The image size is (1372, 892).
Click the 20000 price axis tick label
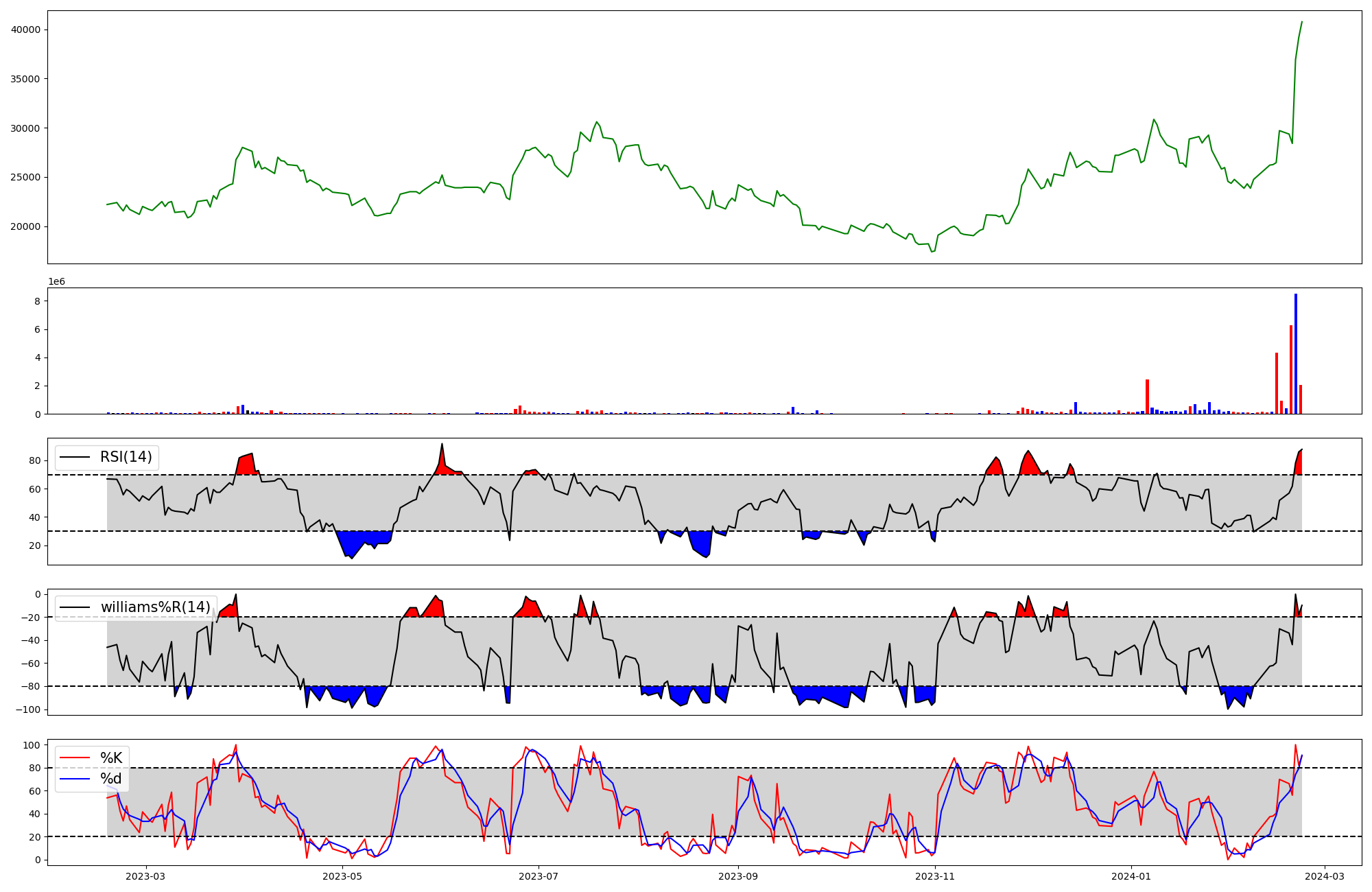26,226
